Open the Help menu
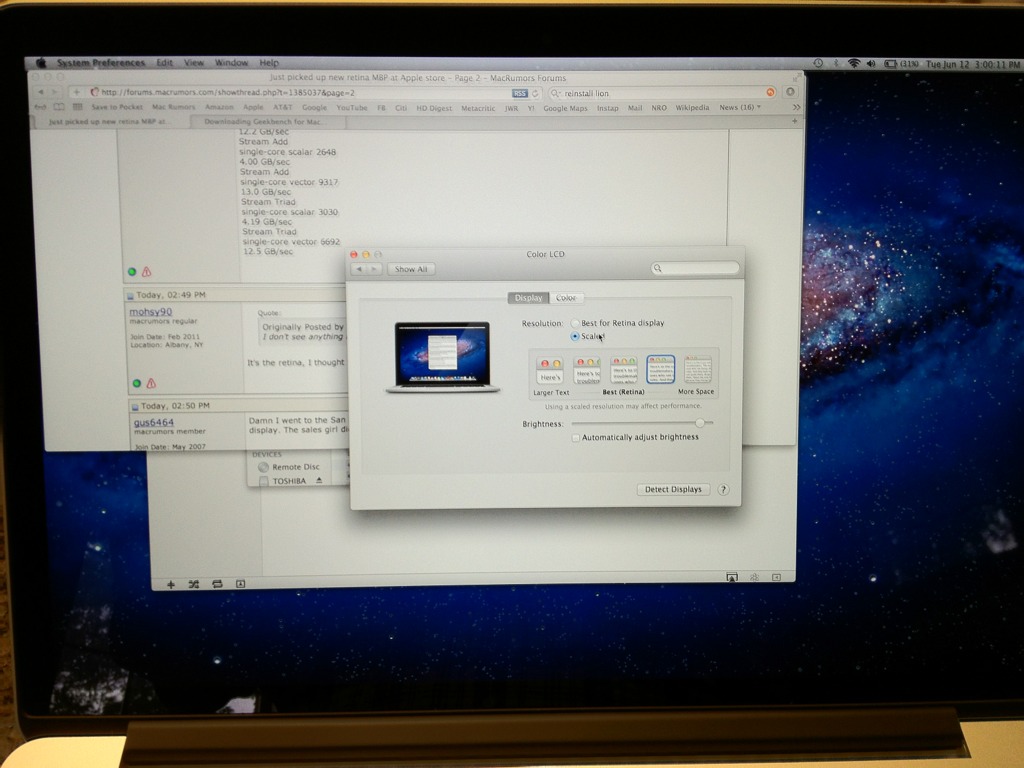 pyautogui.click(x=269, y=63)
